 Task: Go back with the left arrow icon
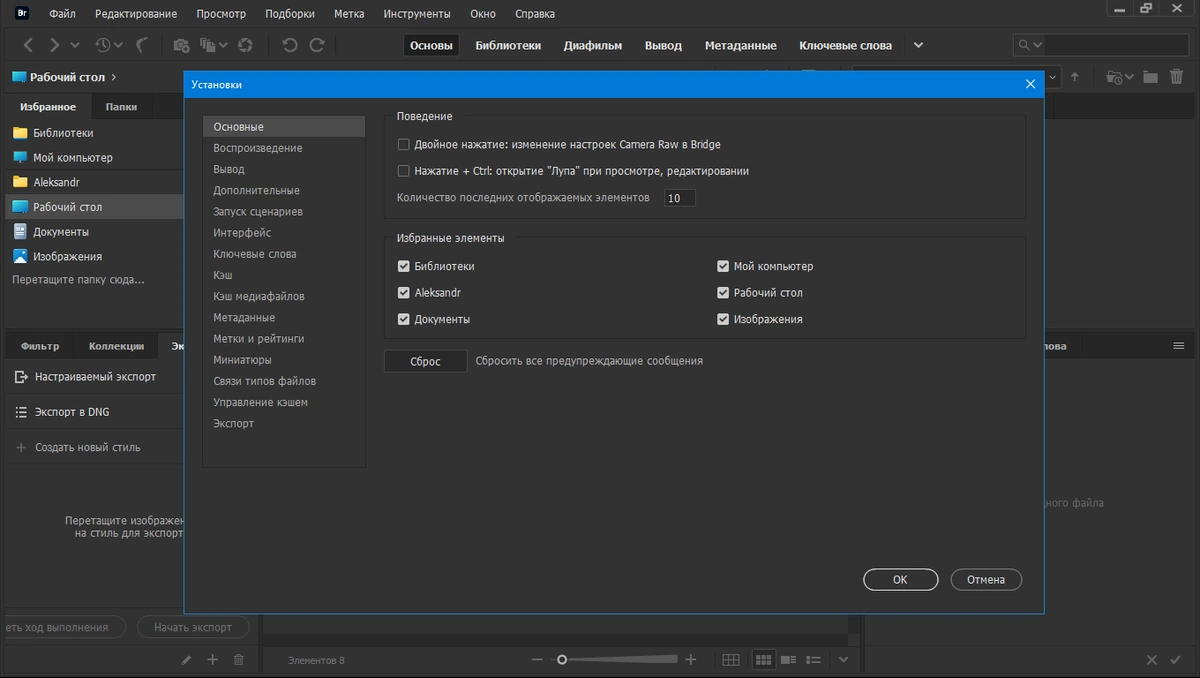[28, 45]
